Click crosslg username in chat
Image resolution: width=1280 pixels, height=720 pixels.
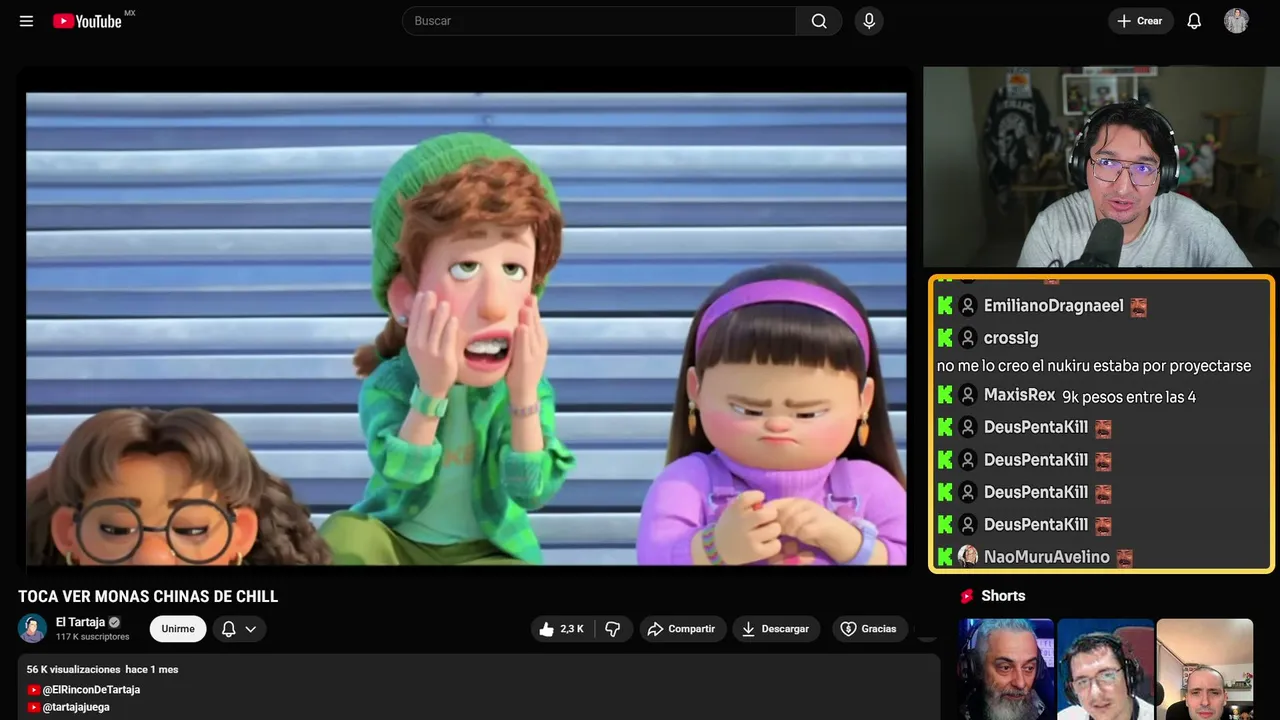pos(1011,338)
